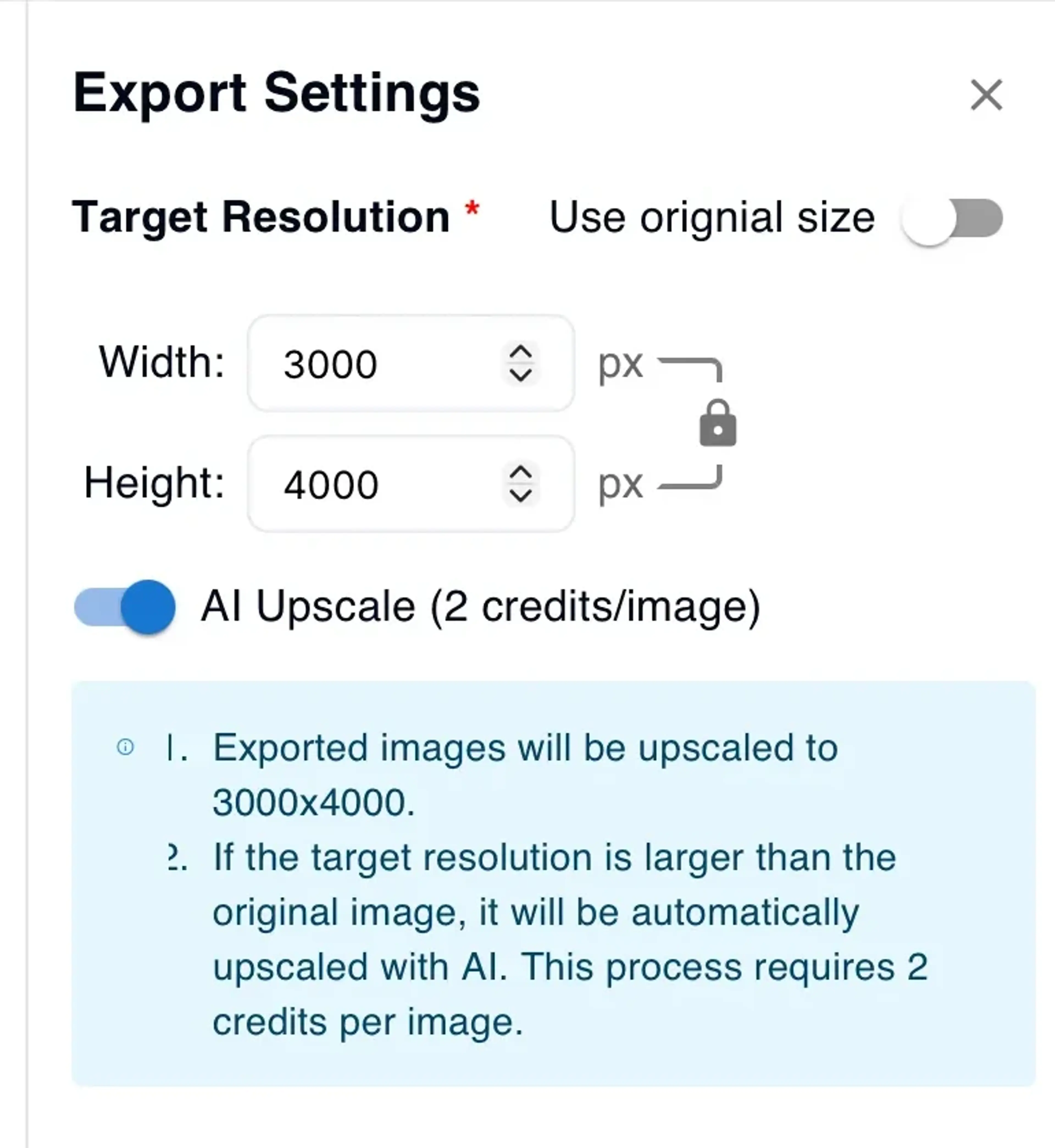The image size is (1055, 1148).
Task: Click the Target Resolution label
Action: [x=263, y=217]
